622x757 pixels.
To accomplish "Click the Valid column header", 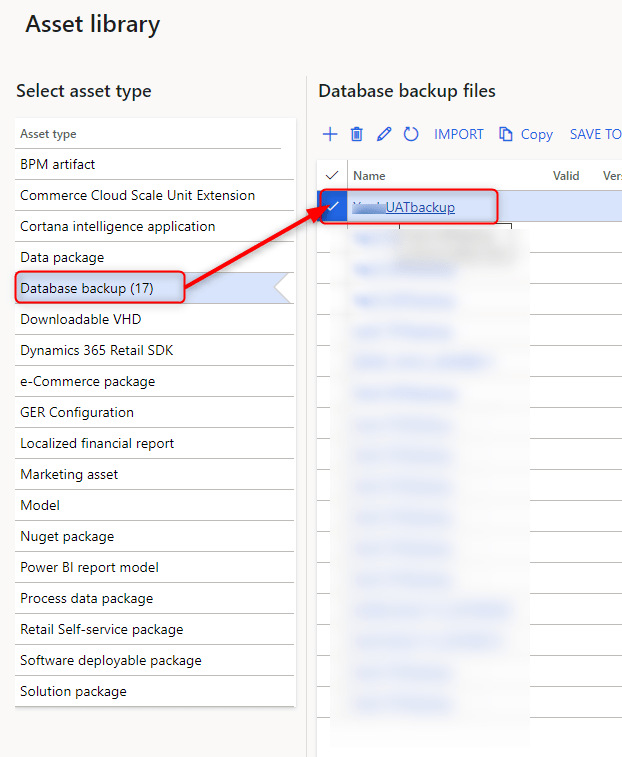I will click(566, 176).
